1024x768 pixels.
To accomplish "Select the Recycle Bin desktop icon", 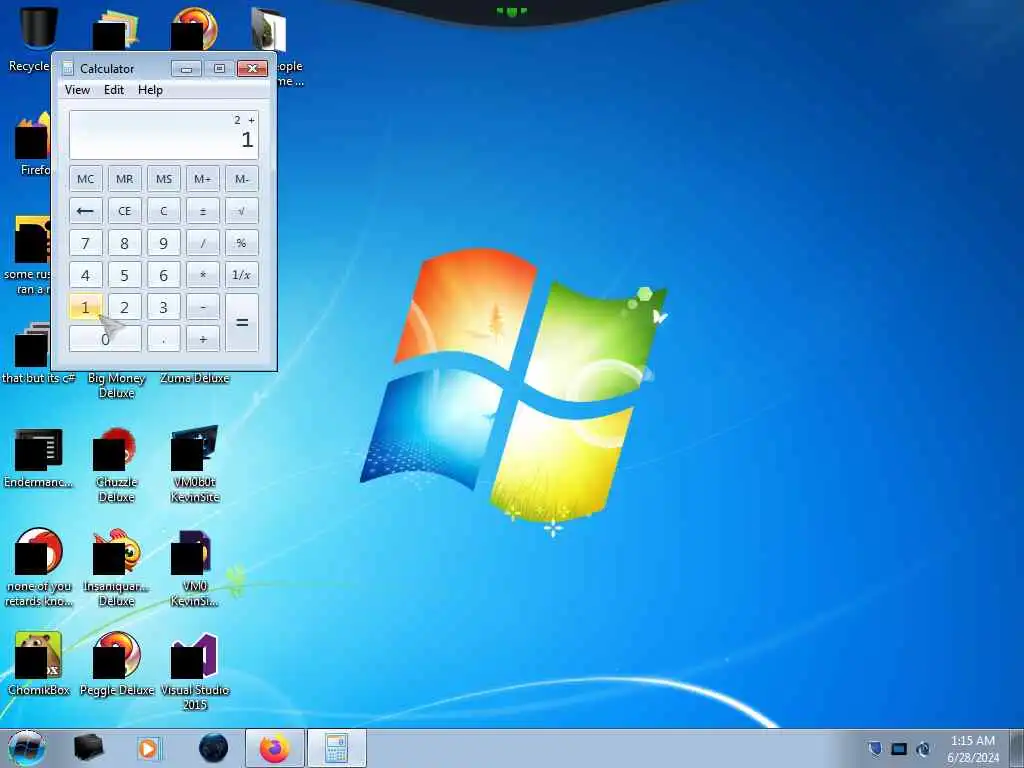I will (30, 39).
